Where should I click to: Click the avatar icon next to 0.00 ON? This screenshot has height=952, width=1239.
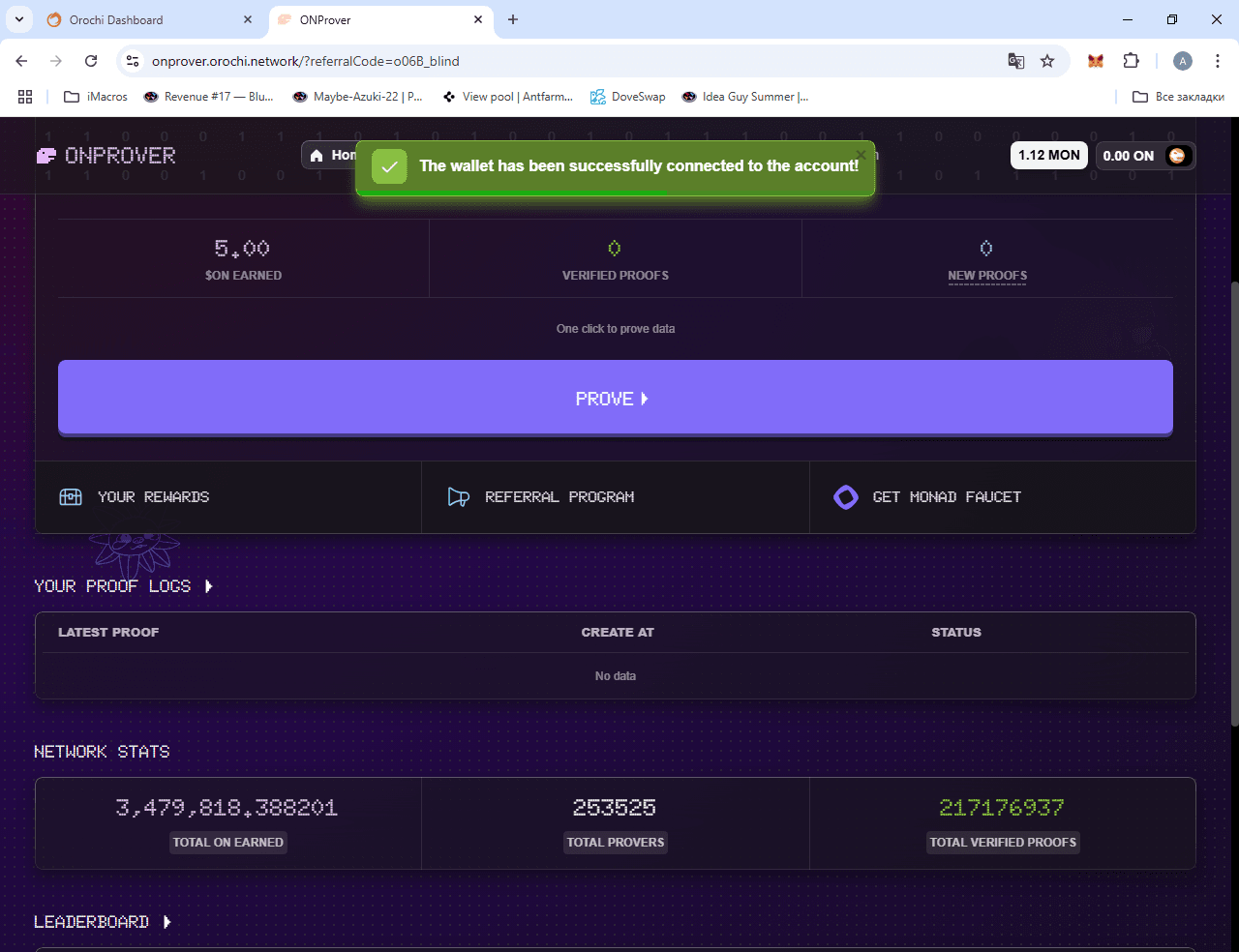point(1177,156)
